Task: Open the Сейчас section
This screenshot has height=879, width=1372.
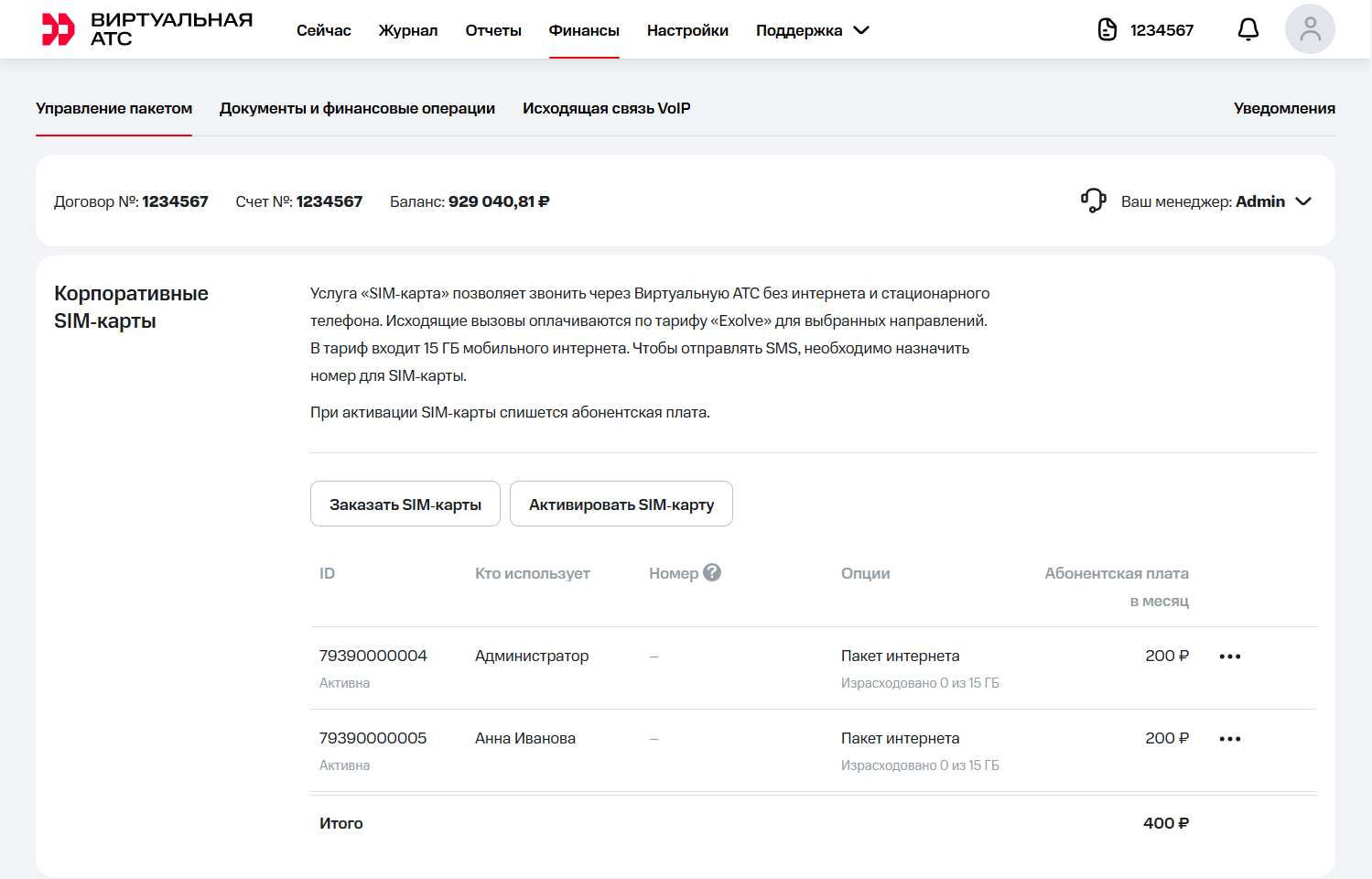Action: pyautogui.click(x=323, y=30)
